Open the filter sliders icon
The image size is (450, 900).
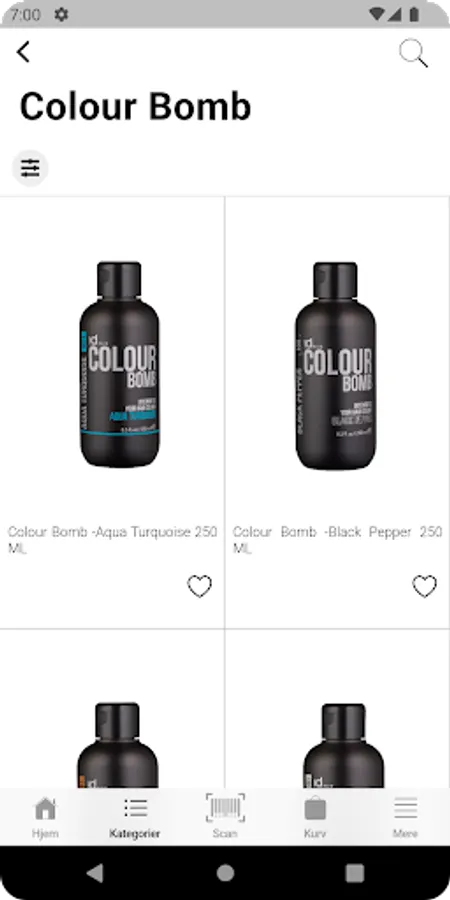(x=30, y=168)
